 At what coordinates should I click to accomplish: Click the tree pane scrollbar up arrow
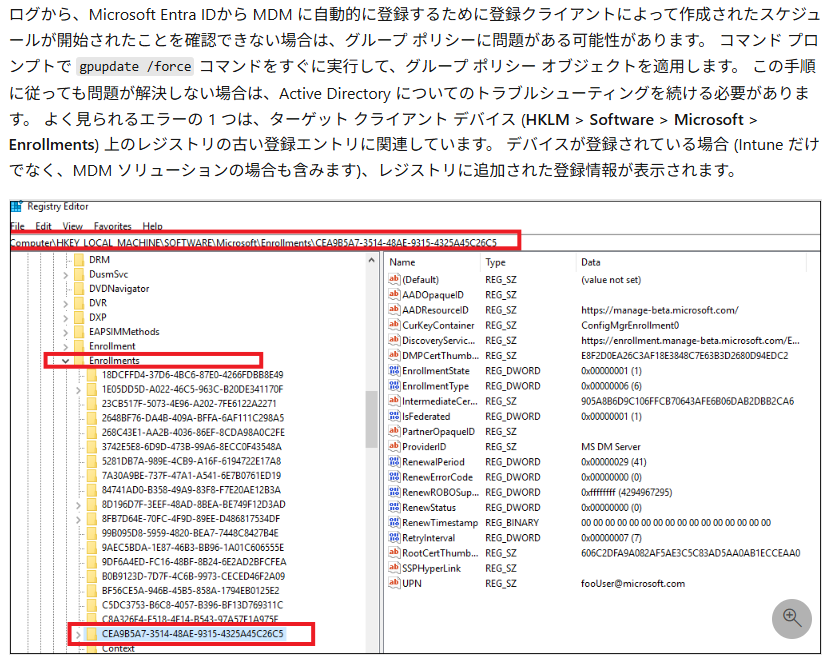pyautogui.click(x=371, y=260)
